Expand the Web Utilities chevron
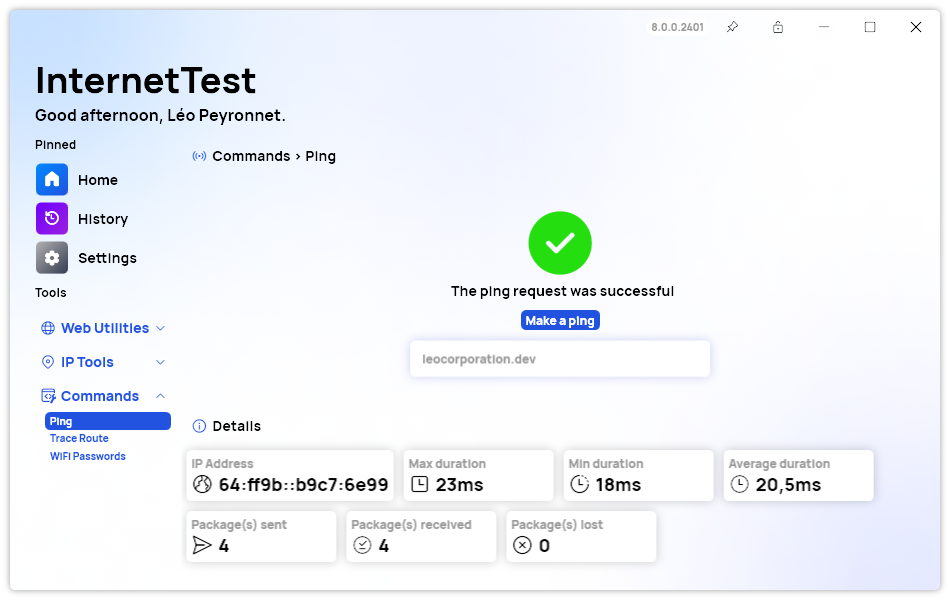Screen dimensions: 950x600 [161, 328]
